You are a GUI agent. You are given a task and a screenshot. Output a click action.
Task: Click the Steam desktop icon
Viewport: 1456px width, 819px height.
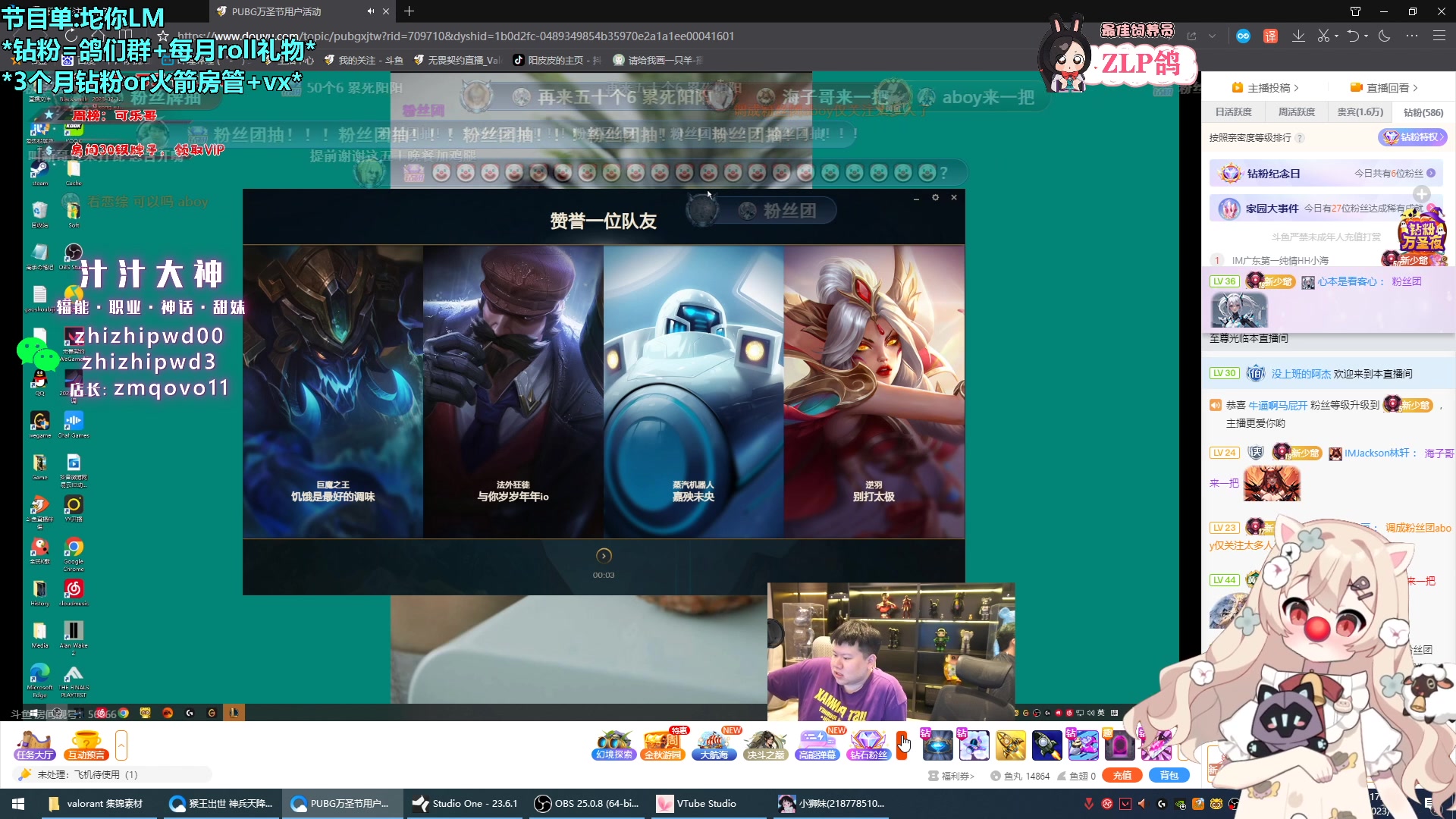coord(39,172)
